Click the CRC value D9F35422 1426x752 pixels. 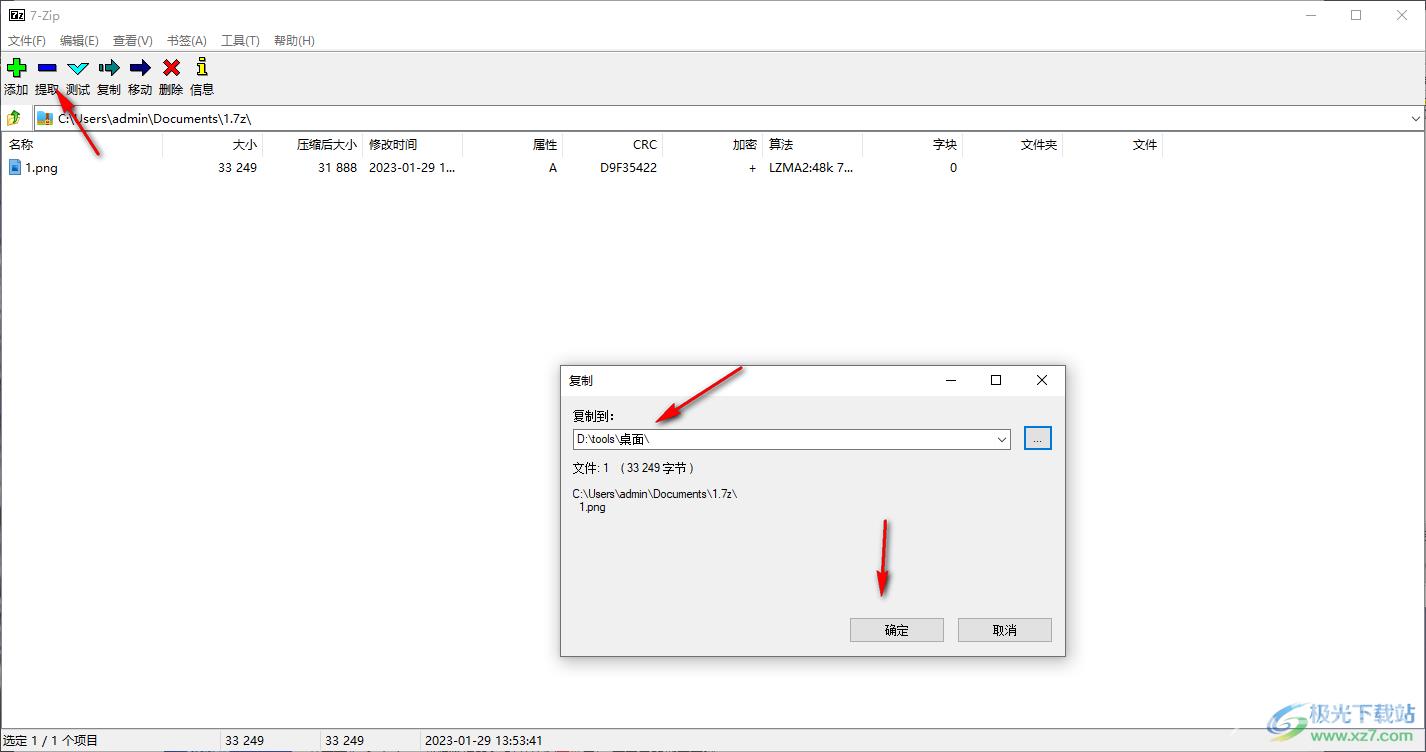tap(628, 168)
